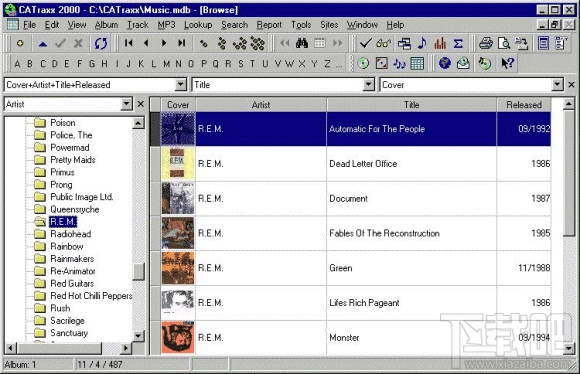Jump to the last record
The height and width of the screenshot is (374, 580).
181,43
